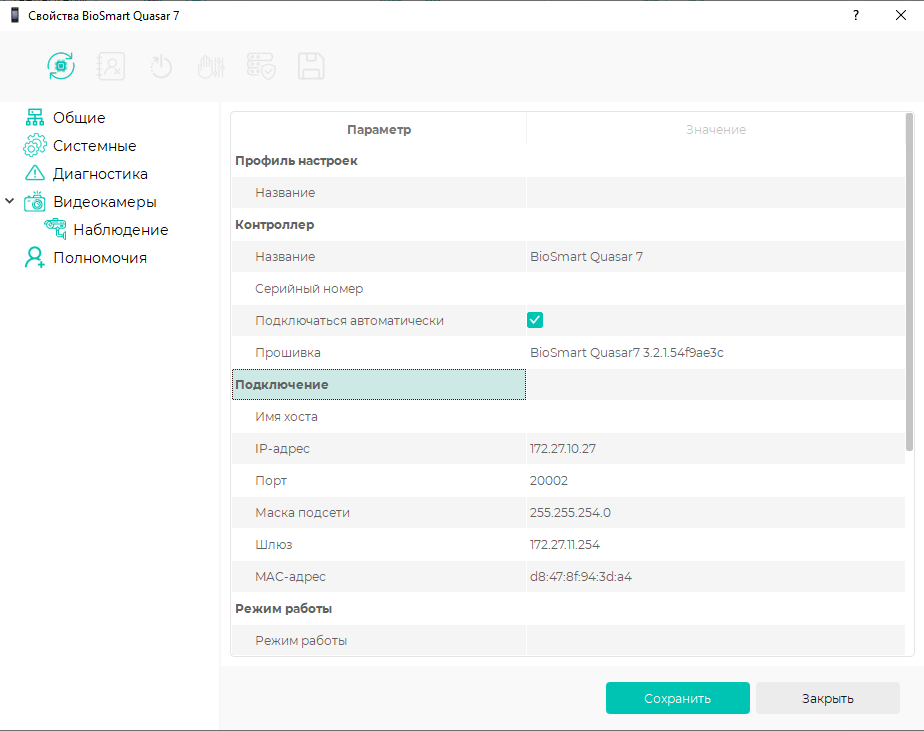Image resolution: width=924 pixels, height=731 pixels.
Task: Click the user icon beside Полномочия
Action: (x=34, y=258)
